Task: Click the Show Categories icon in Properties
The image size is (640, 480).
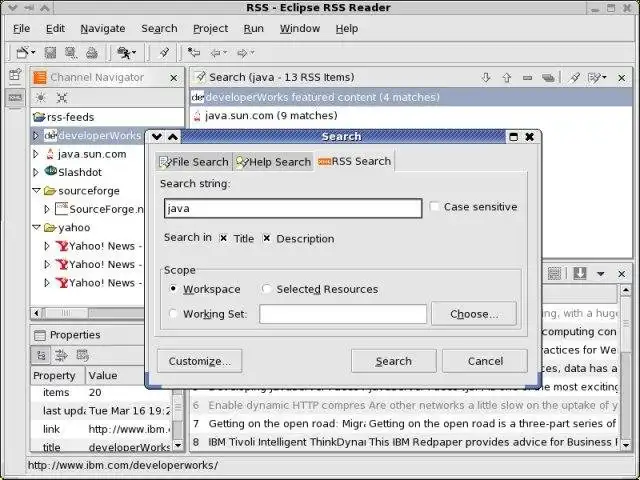Action: click(x=41, y=356)
